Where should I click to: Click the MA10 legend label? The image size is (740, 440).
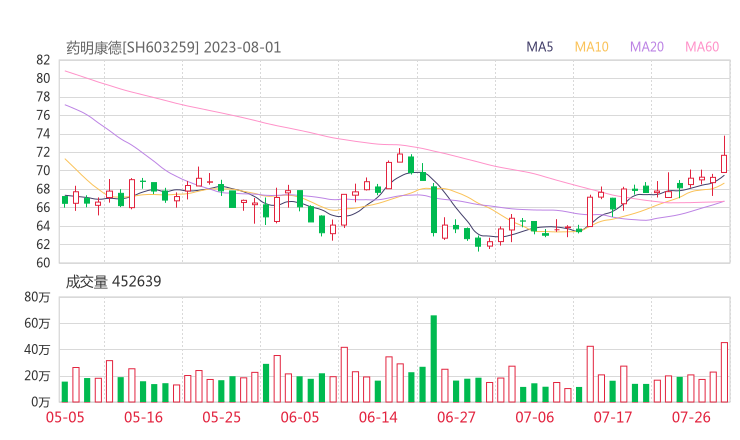tap(591, 47)
